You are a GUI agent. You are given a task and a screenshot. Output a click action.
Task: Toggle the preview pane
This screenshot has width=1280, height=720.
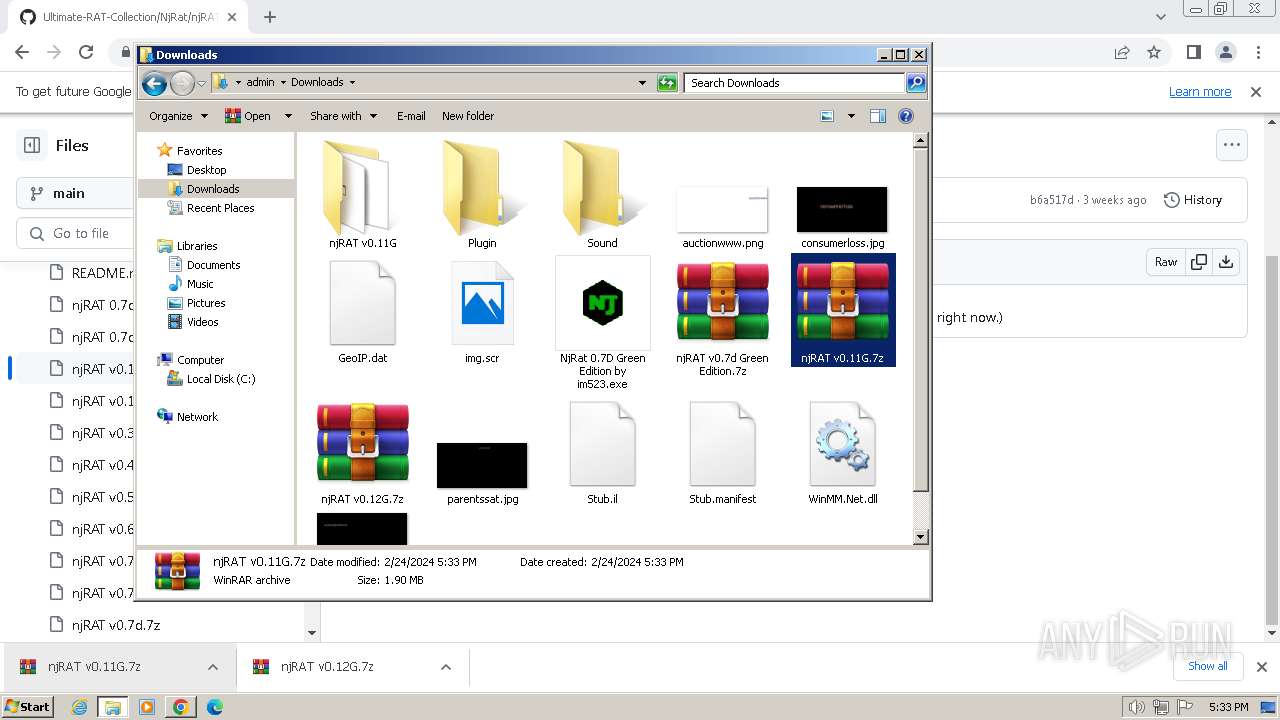(x=877, y=116)
